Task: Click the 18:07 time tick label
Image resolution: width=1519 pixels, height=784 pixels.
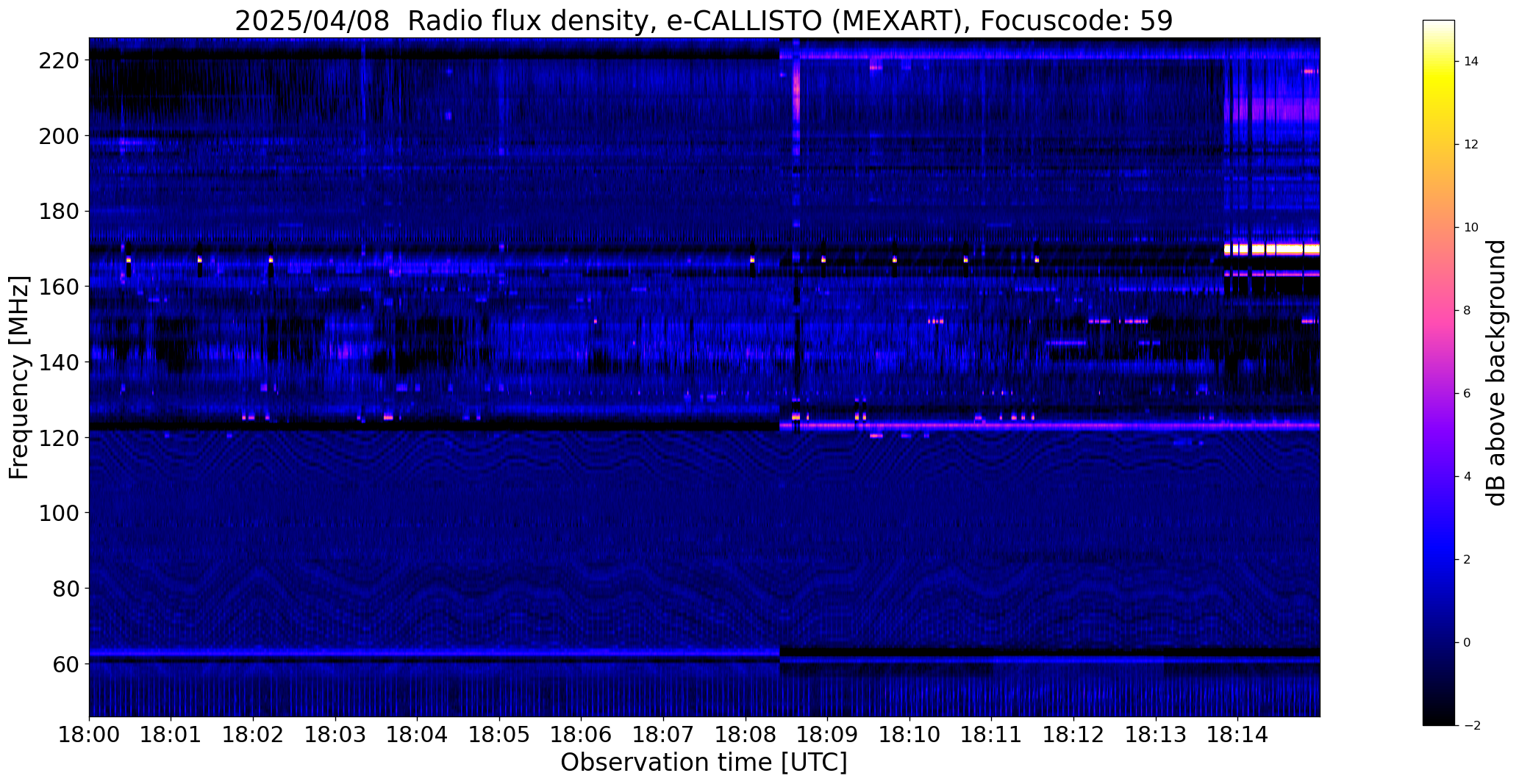Action: click(663, 734)
